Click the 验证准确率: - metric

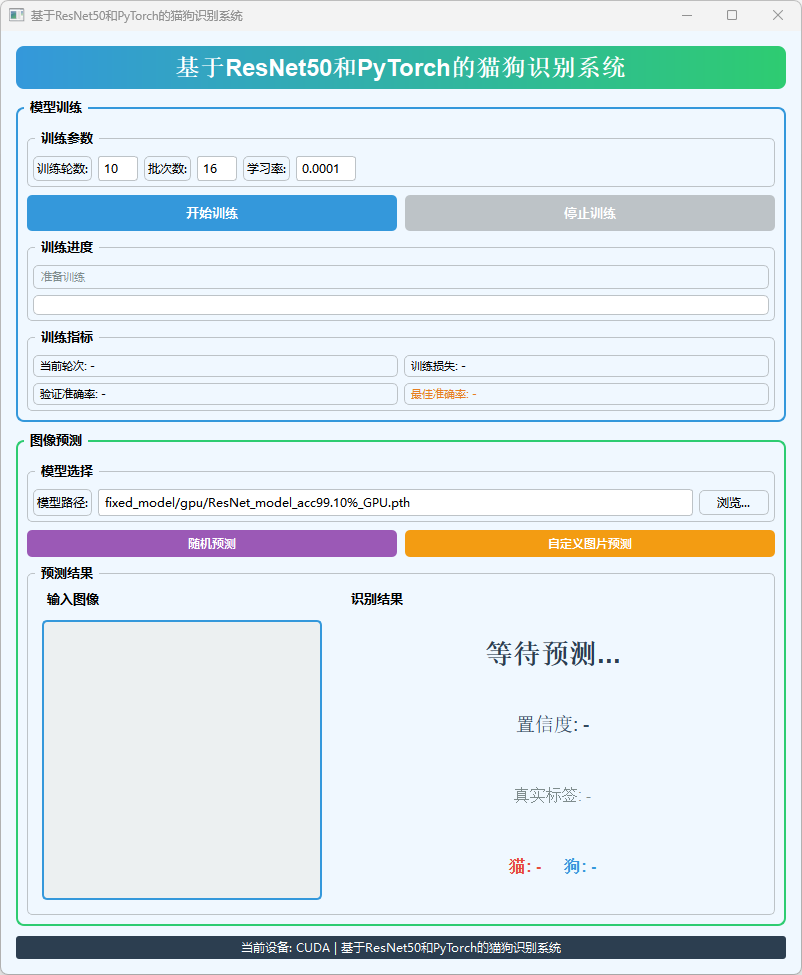click(215, 394)
